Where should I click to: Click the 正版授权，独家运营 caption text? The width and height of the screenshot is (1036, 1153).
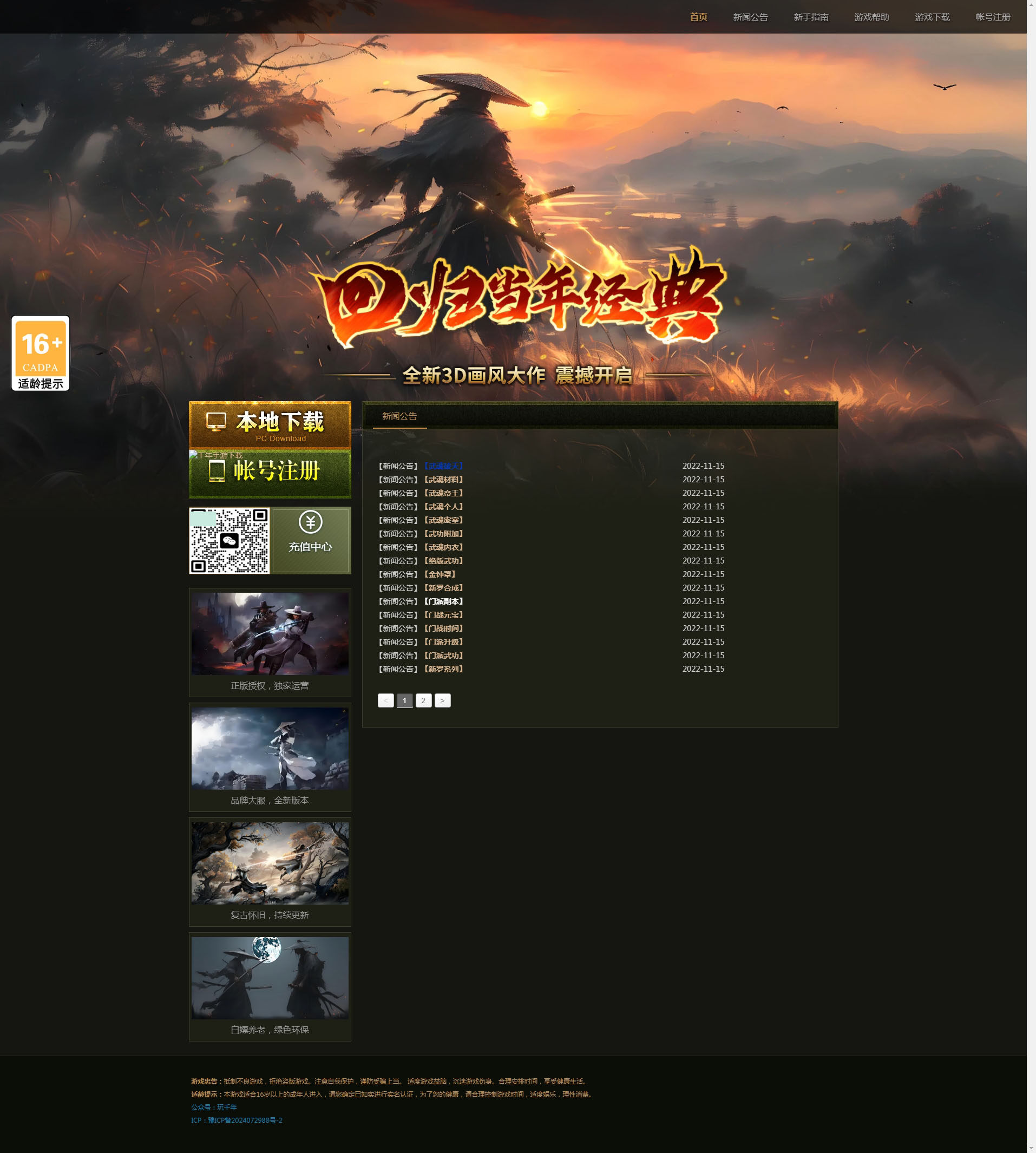270,685
